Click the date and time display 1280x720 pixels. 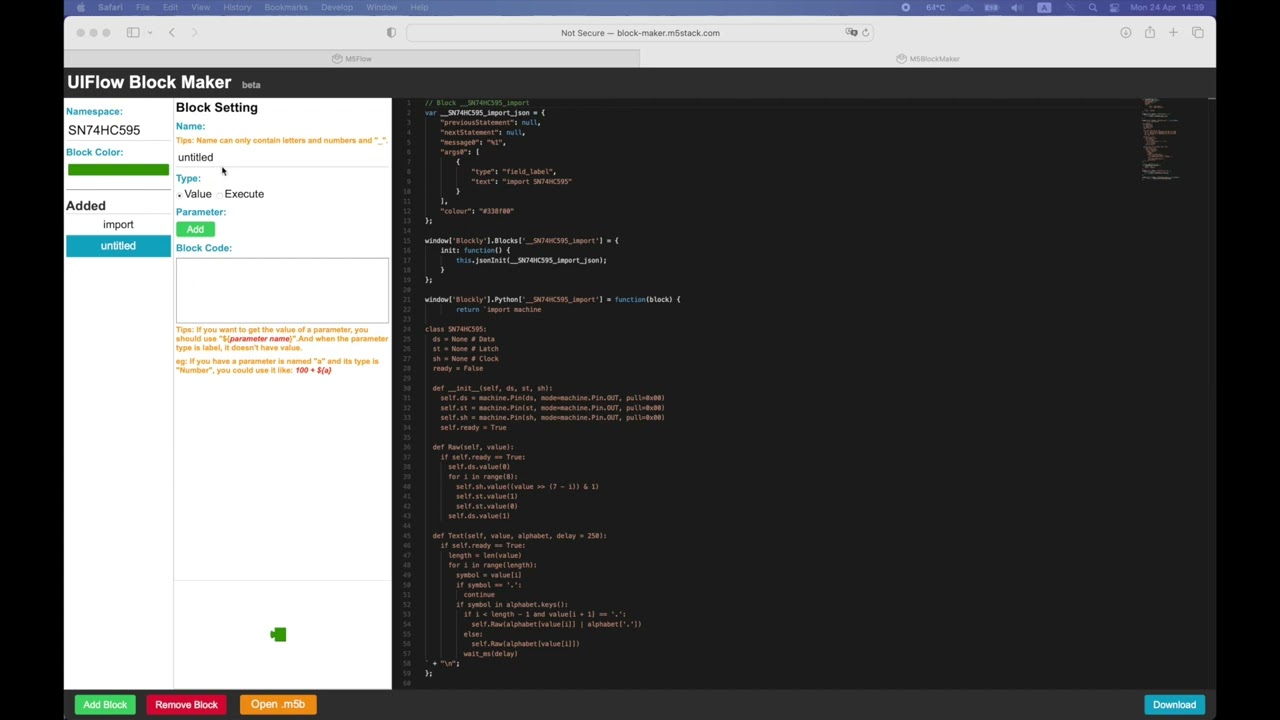[x=1167, y=7]
